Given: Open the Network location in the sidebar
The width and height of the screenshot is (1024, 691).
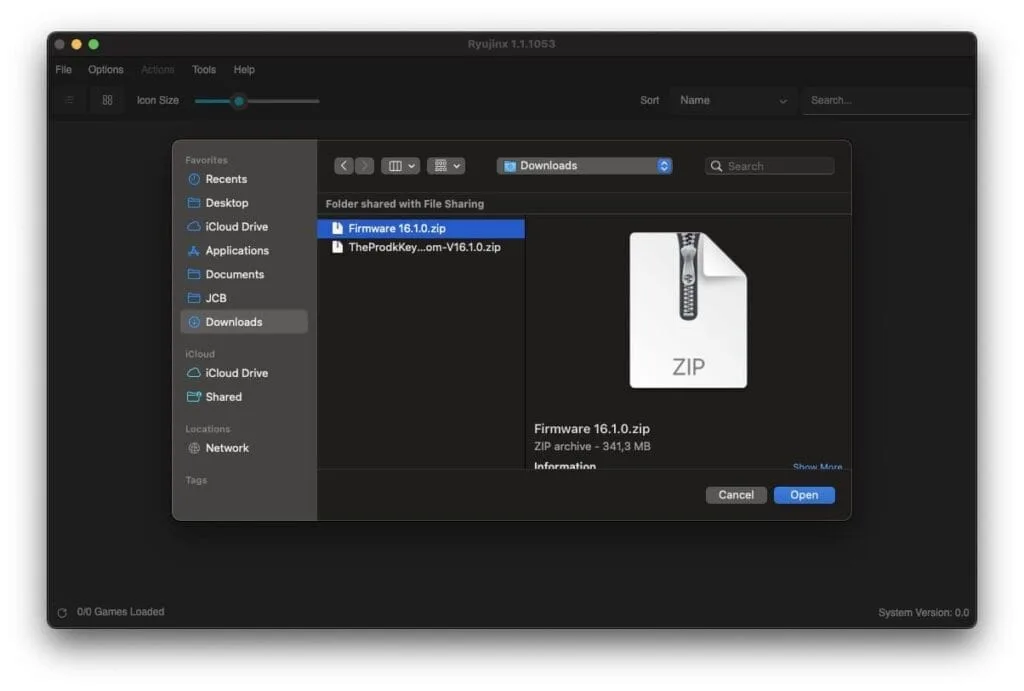Looking at the screenshot, I should [x=228, y=448].
